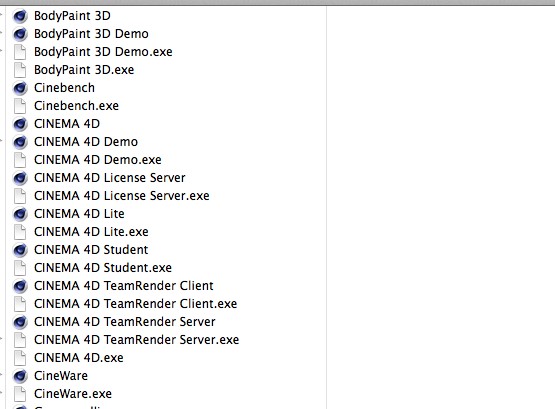Screen dimensions: 555x409
Task: Click the Cinebench.exe file icon
Action: click(x=20, y=106)
